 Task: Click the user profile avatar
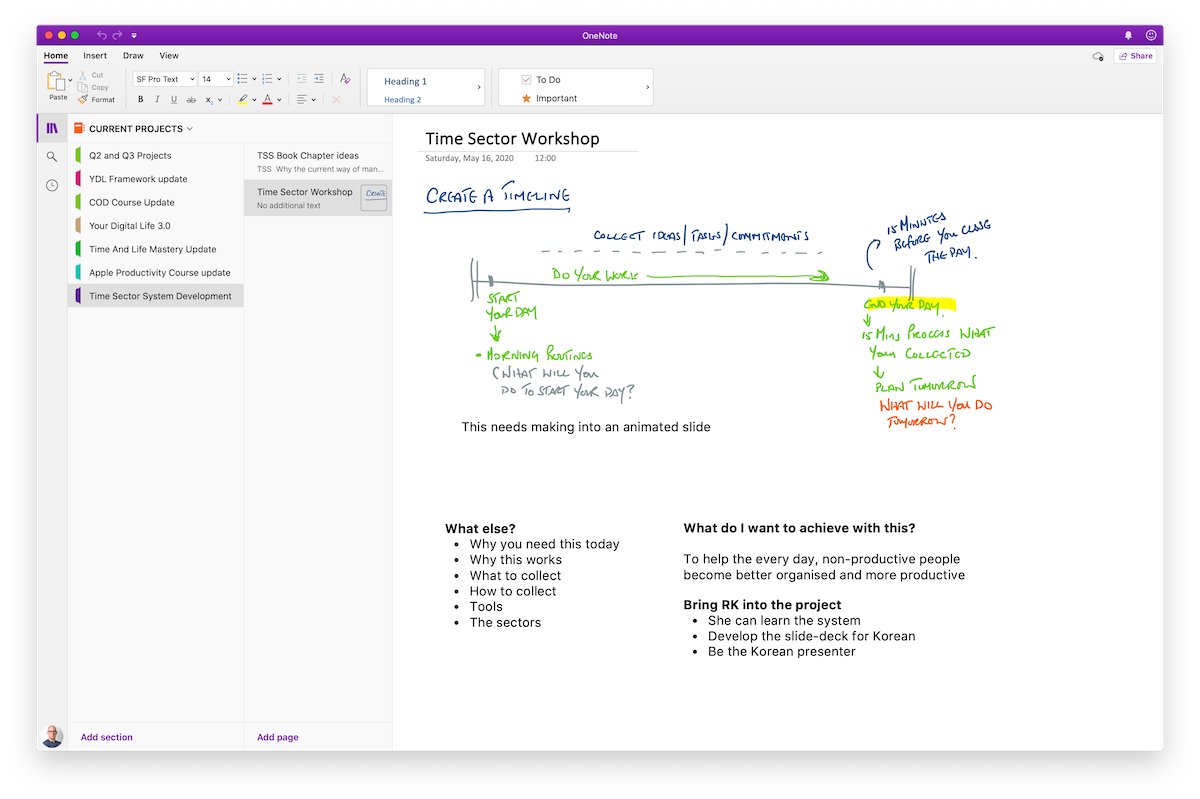pyautogui.click(x=52, y=737)
